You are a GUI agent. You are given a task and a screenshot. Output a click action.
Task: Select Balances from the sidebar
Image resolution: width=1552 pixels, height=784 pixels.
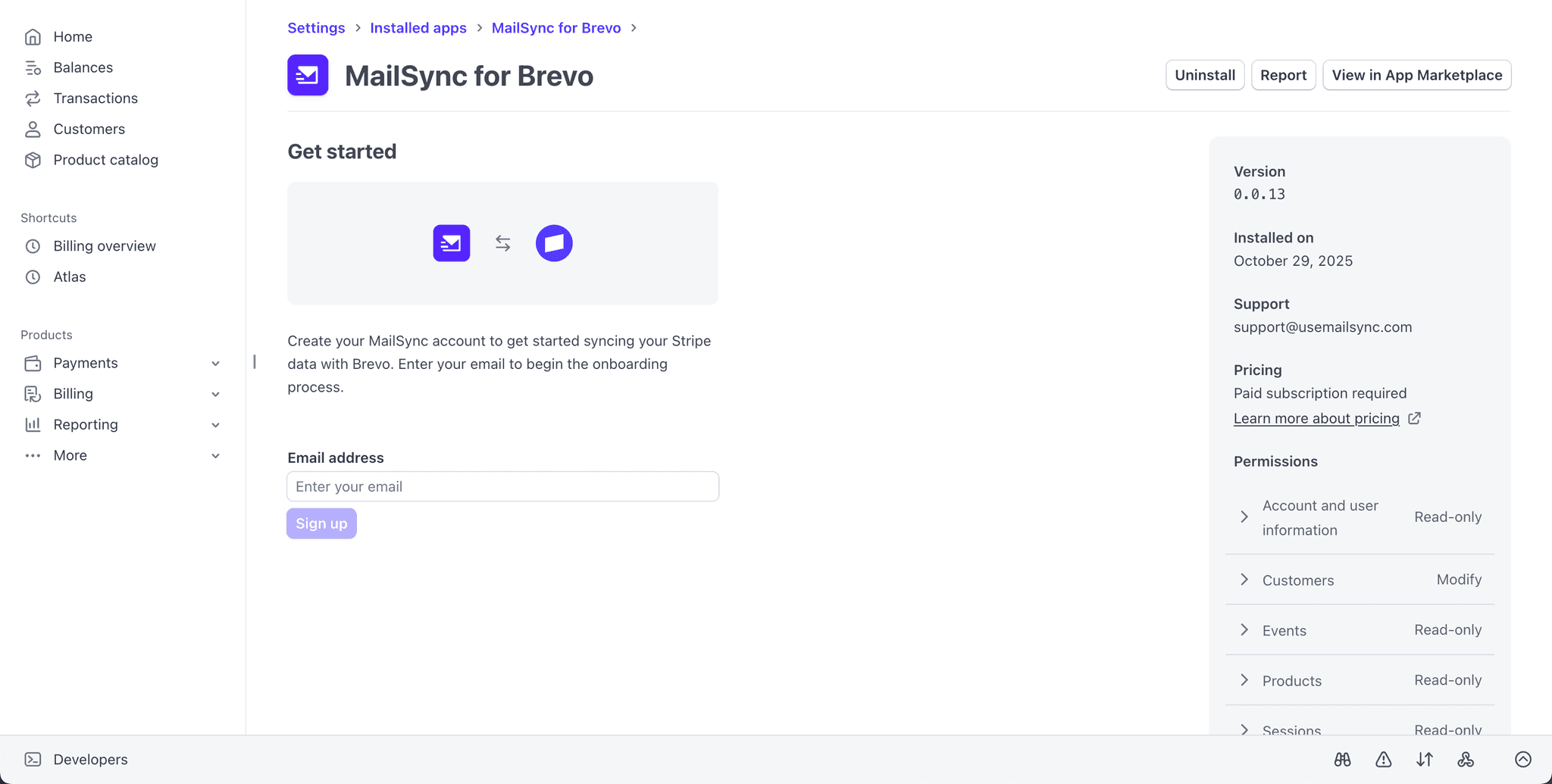pos(83,67)
